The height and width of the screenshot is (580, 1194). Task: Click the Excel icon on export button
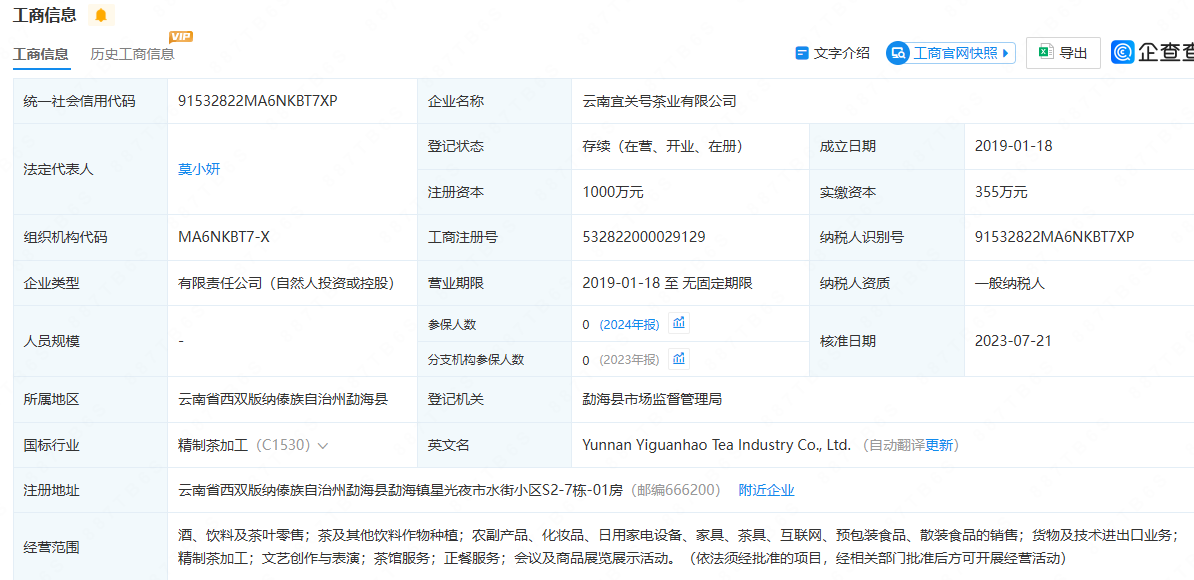pos(1045,53)
